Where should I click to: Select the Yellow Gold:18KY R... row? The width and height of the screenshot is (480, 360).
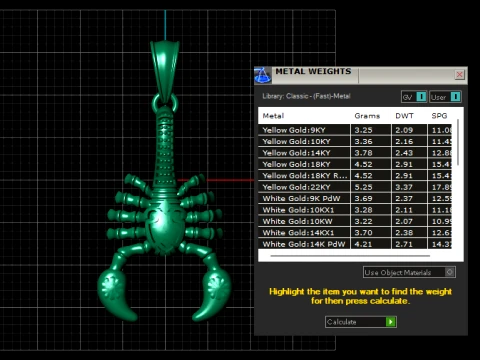pyautogui.click(x=355, y=175)
